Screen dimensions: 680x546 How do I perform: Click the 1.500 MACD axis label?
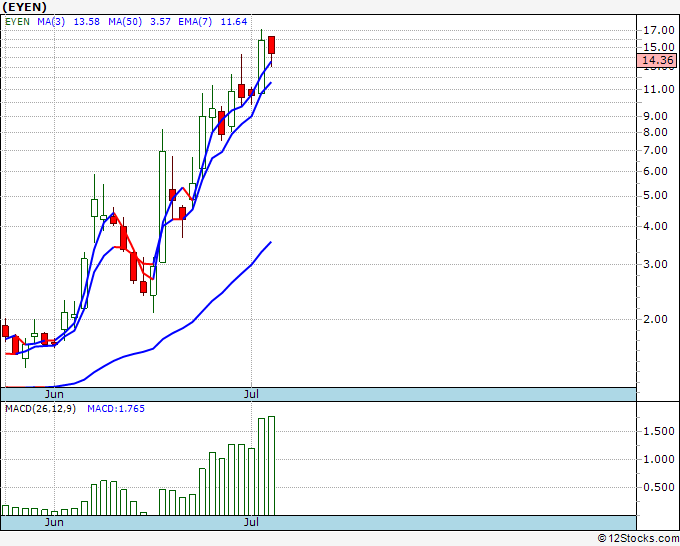(659, 432)
